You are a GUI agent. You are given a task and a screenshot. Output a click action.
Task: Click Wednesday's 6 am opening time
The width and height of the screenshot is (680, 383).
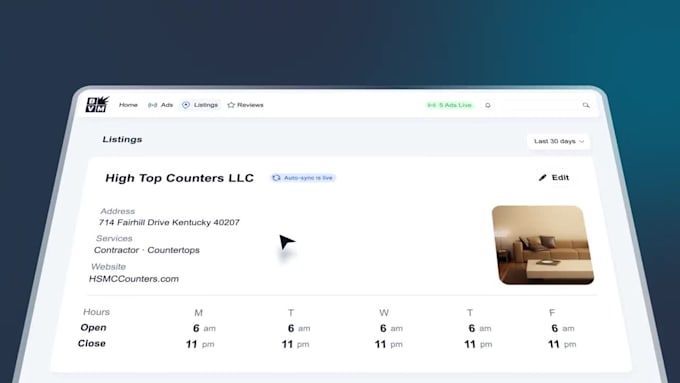coord(391,328)
